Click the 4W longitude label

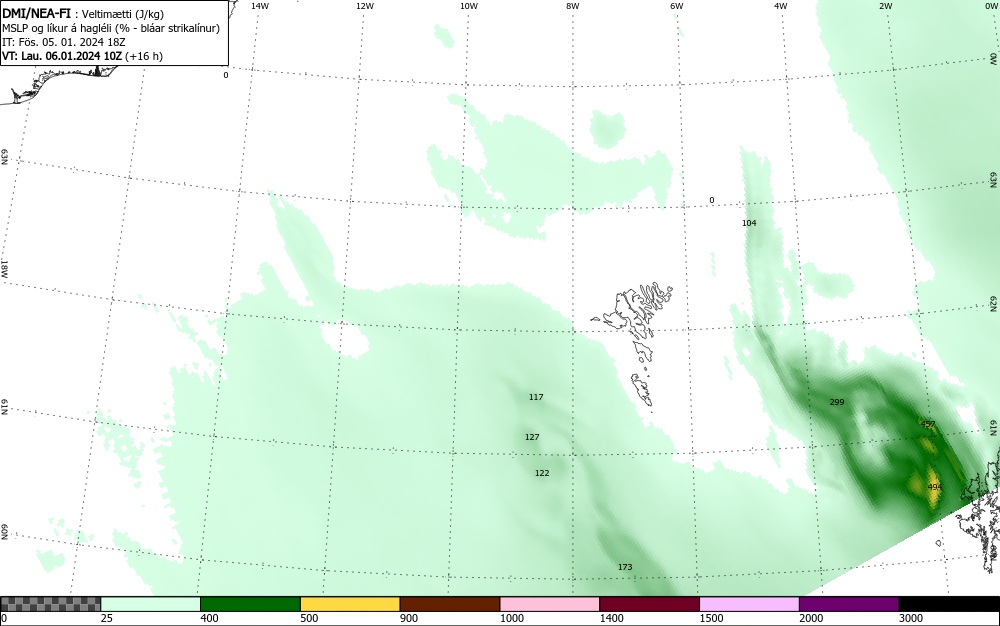click(781, 6)
